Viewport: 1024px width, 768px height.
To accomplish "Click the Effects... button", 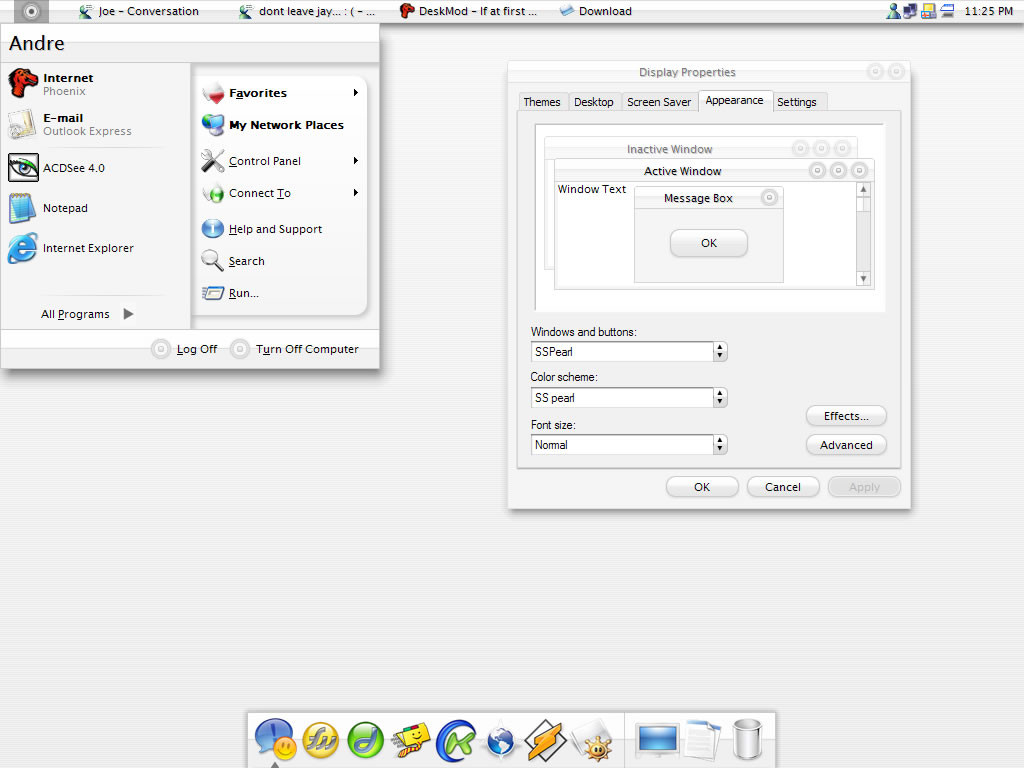I will pyautogui.click(x=846, y=416).
